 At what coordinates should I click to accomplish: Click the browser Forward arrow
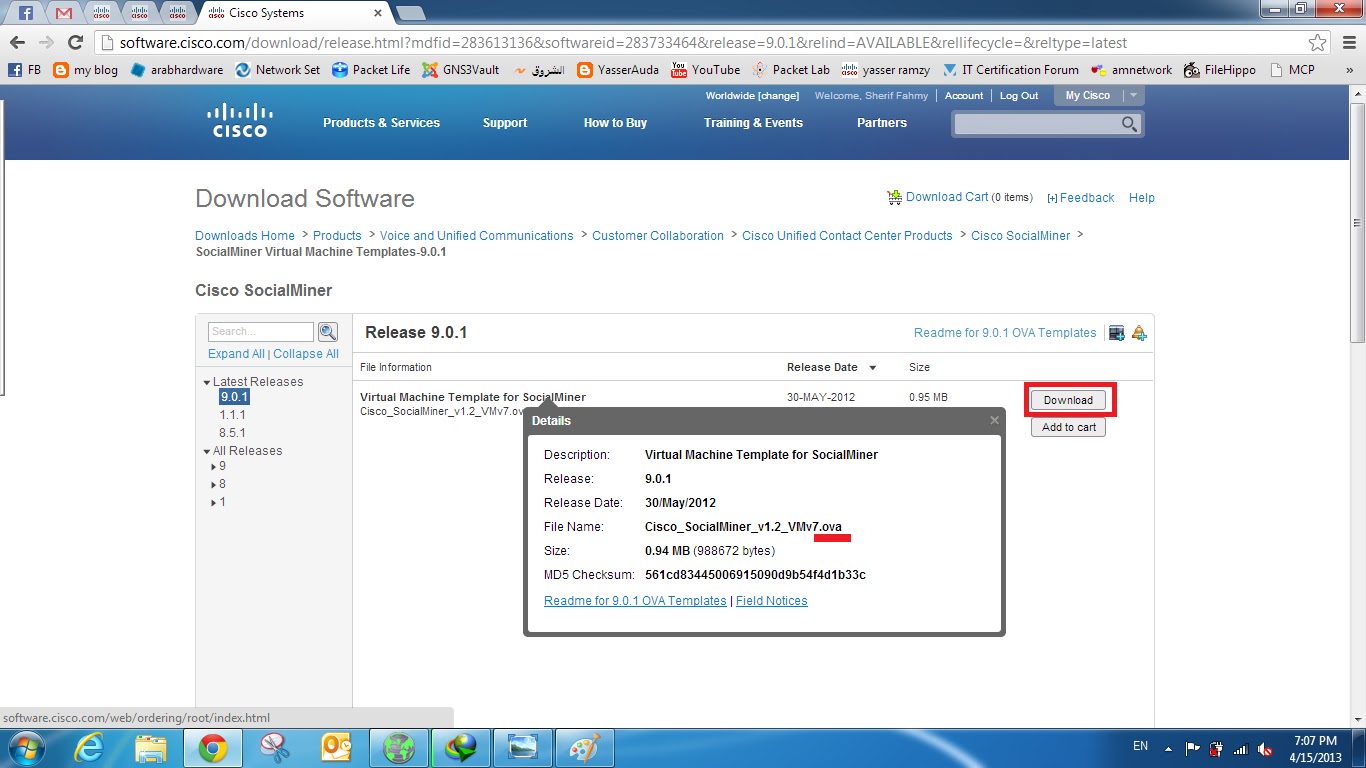(x=46, y=43)
